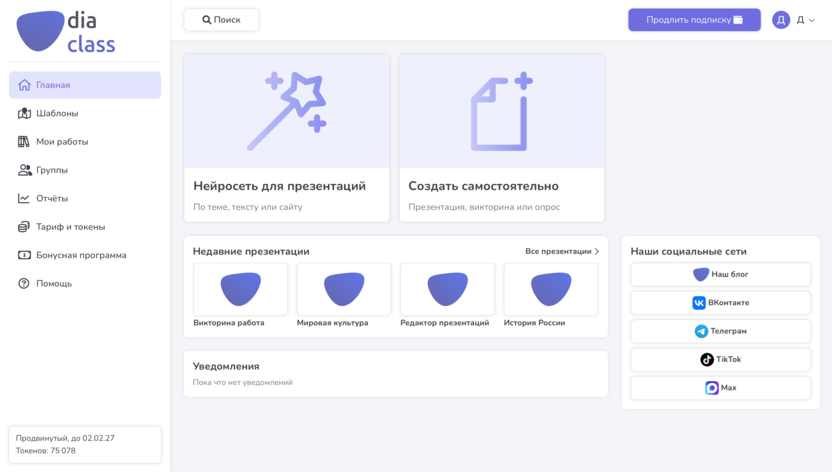
Task: Click the Презентация, викторина или опрос subtitle
Action: [484, 207]
